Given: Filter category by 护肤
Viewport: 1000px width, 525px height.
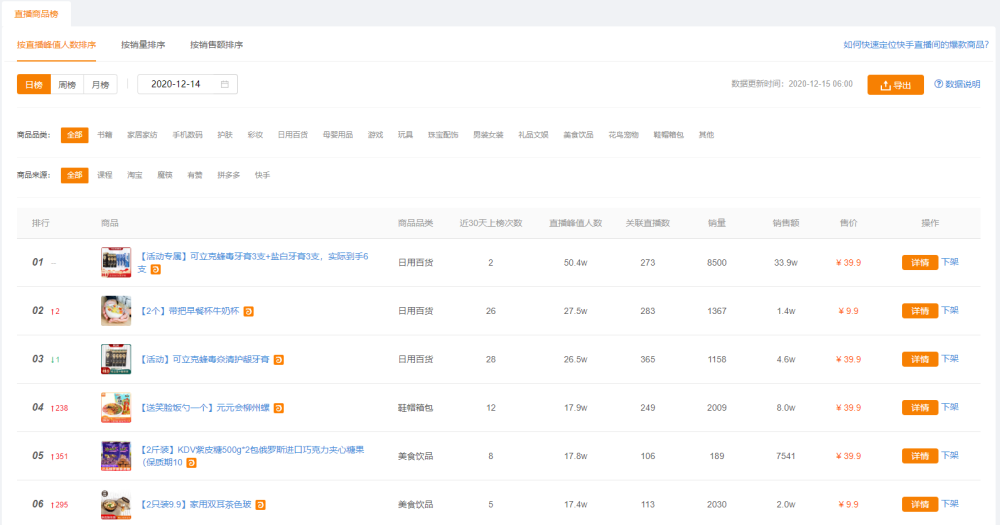Looking at the screenshot, I should pyautogui.click(x=225, y=135).
